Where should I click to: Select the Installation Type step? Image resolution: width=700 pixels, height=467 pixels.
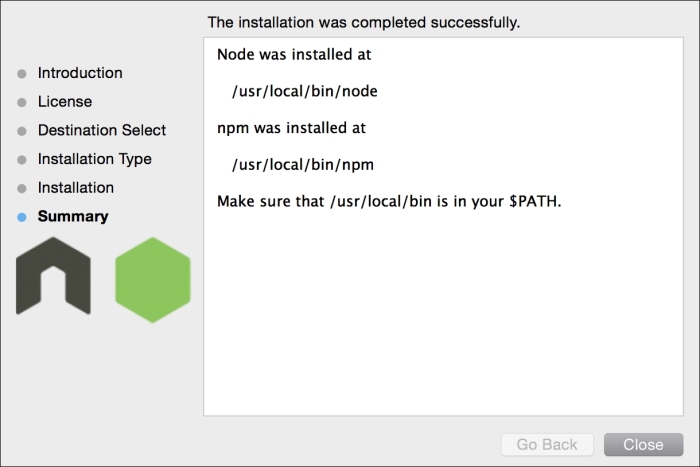[95, 159]
